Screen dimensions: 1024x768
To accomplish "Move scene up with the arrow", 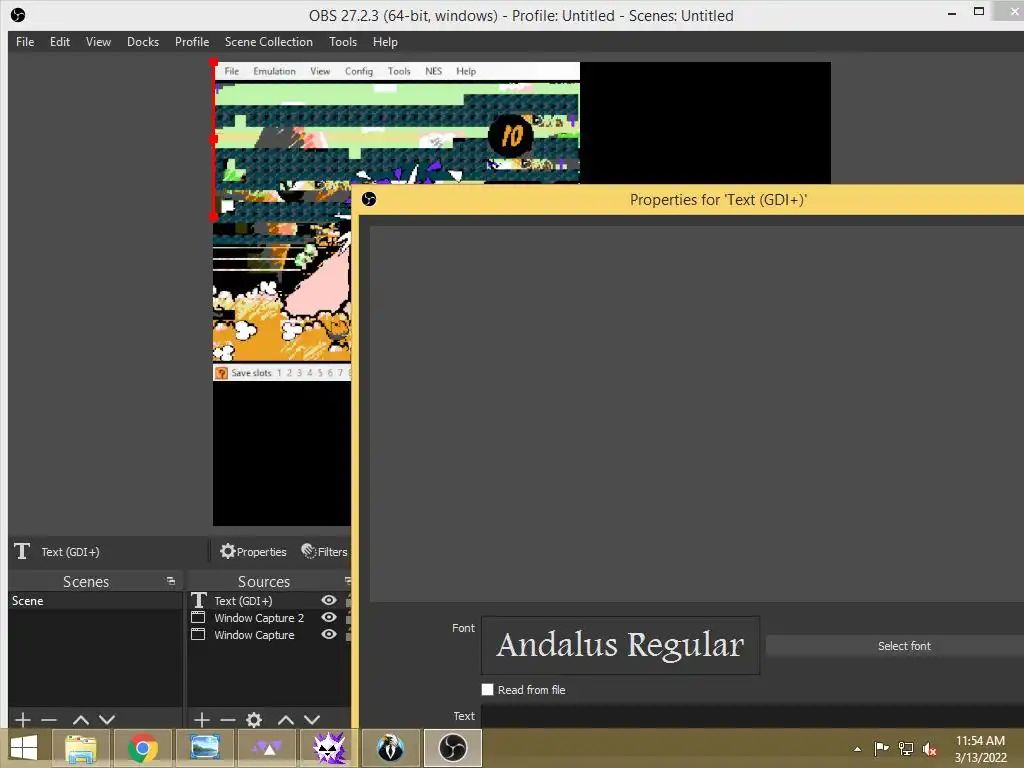I will tap(80, 720).
